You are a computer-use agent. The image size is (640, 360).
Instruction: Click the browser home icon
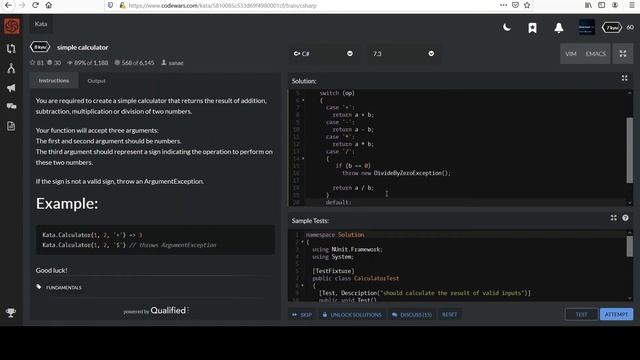click(49, 5)
